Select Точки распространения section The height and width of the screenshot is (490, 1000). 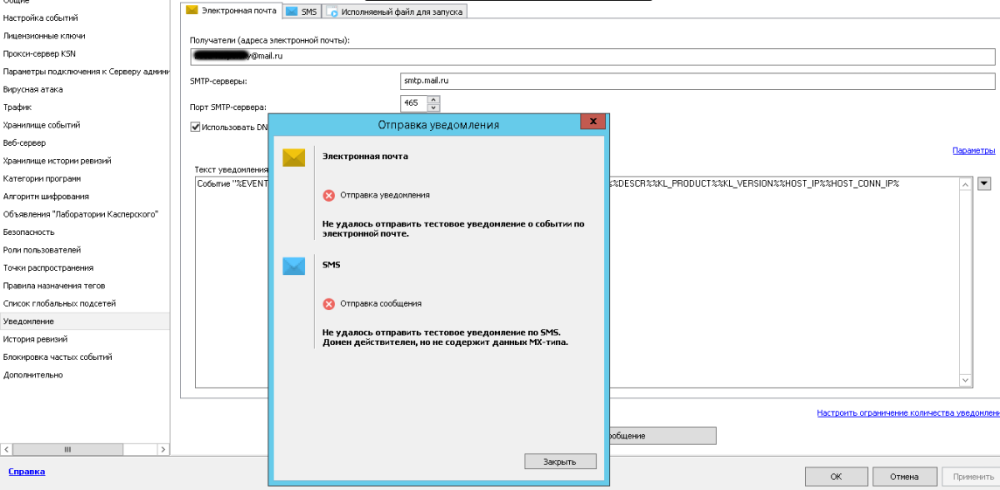(84, 268)
